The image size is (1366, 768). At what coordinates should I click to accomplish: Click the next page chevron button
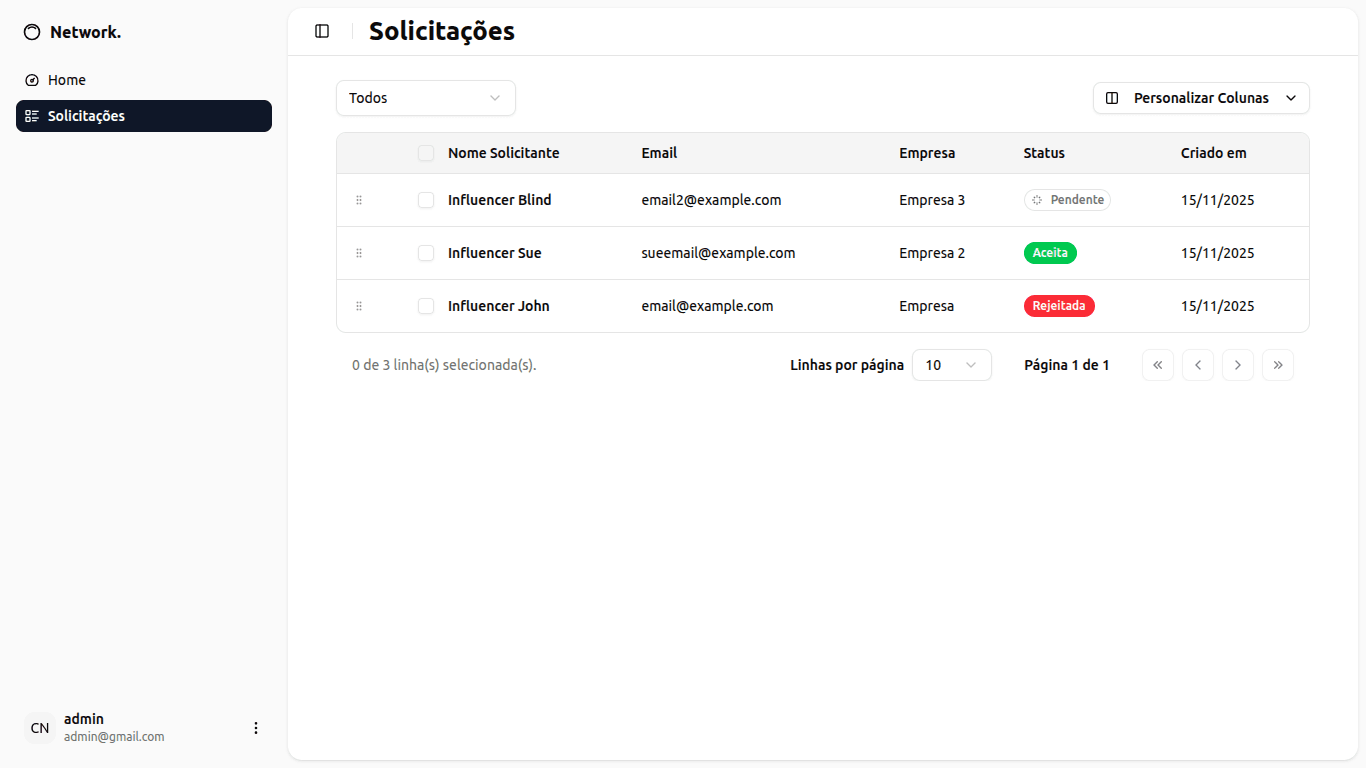click(1237, 364)
